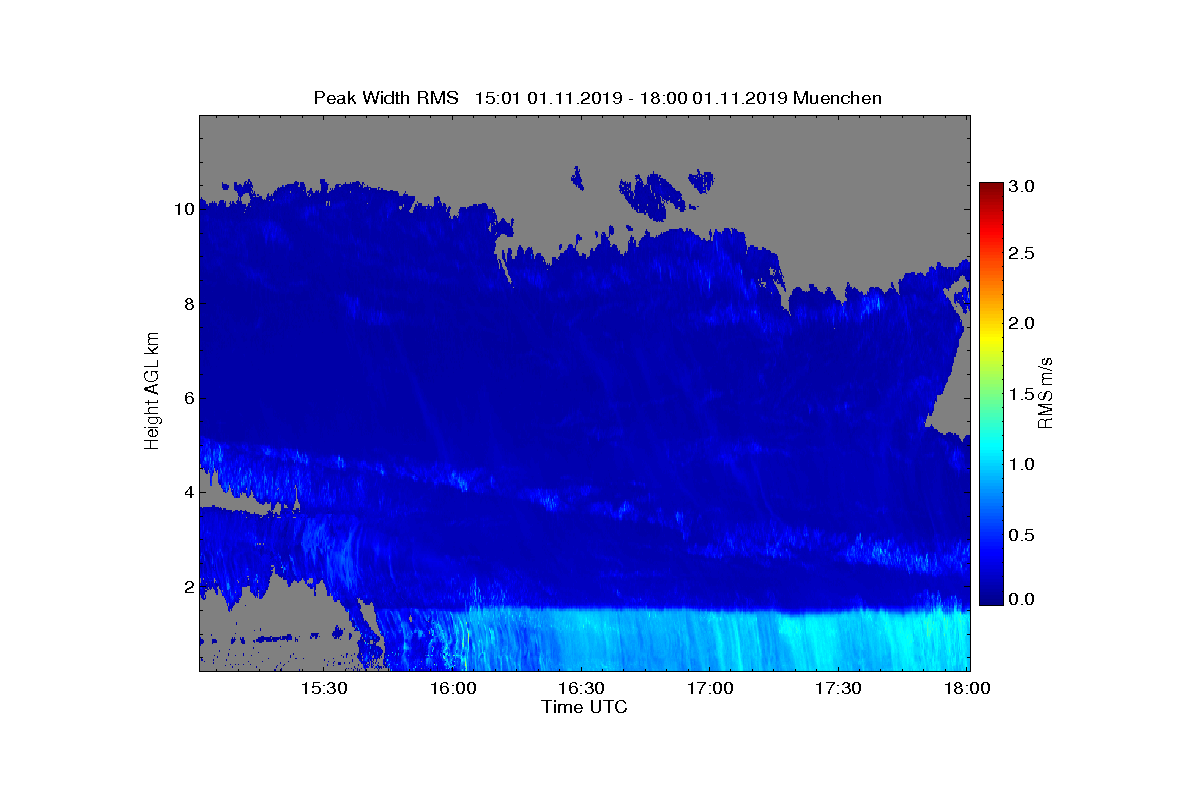Click the '17:00' time axis label
This screenshot has width=1200, height=800.
point(710,689)
